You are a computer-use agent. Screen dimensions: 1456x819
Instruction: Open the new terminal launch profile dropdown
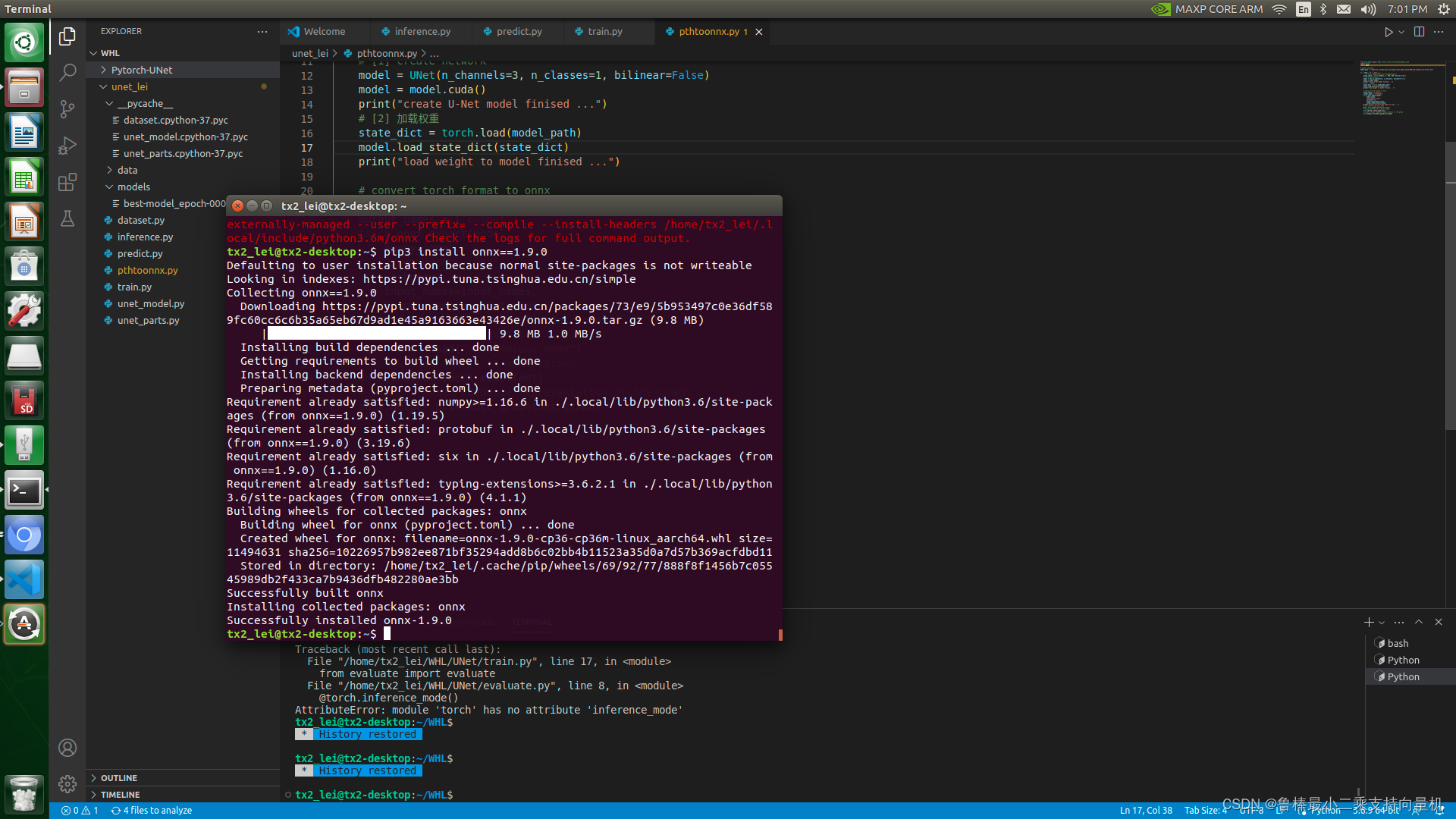(1382, 623)
